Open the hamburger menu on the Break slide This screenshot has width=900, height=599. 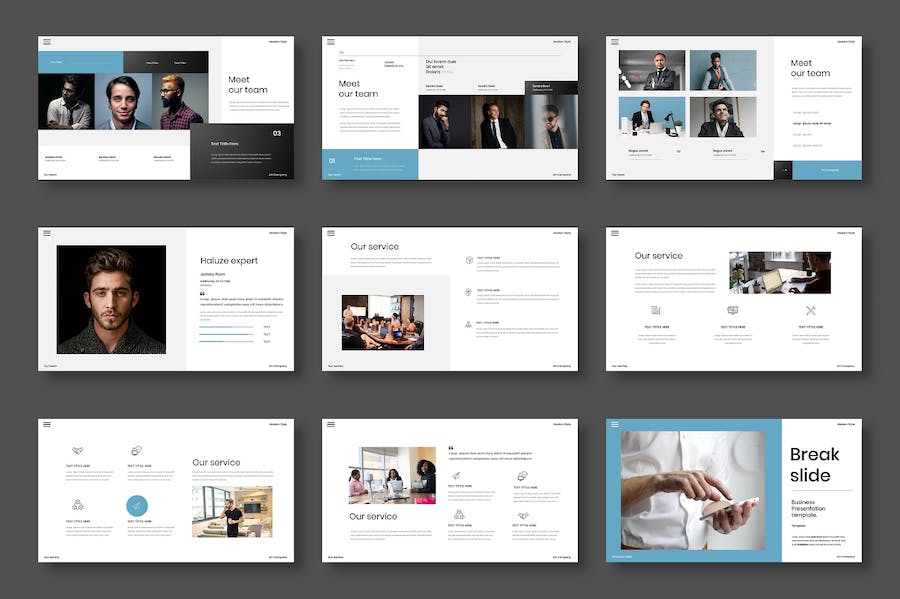click(x=615, y=424)
